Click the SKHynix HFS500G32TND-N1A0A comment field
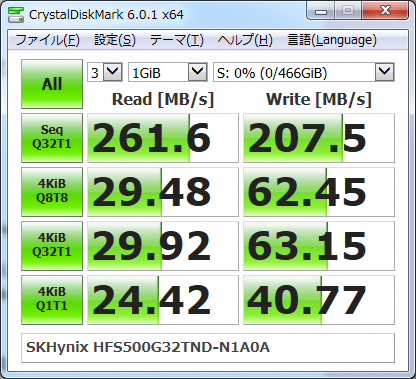Image resolution: width=416 pixels, height=379 pixels. click(208, 348)
